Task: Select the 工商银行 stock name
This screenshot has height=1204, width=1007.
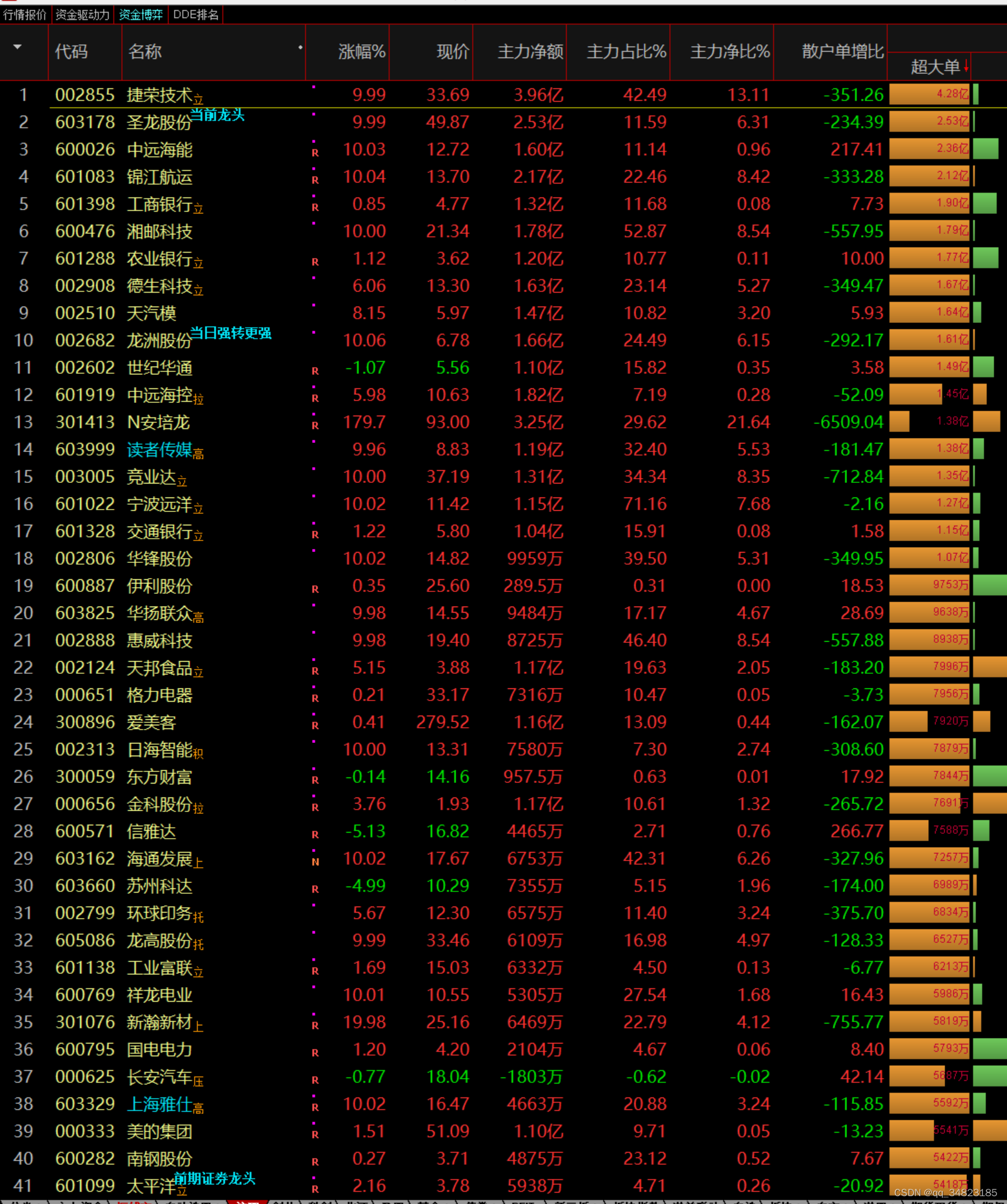Action: 159,204
